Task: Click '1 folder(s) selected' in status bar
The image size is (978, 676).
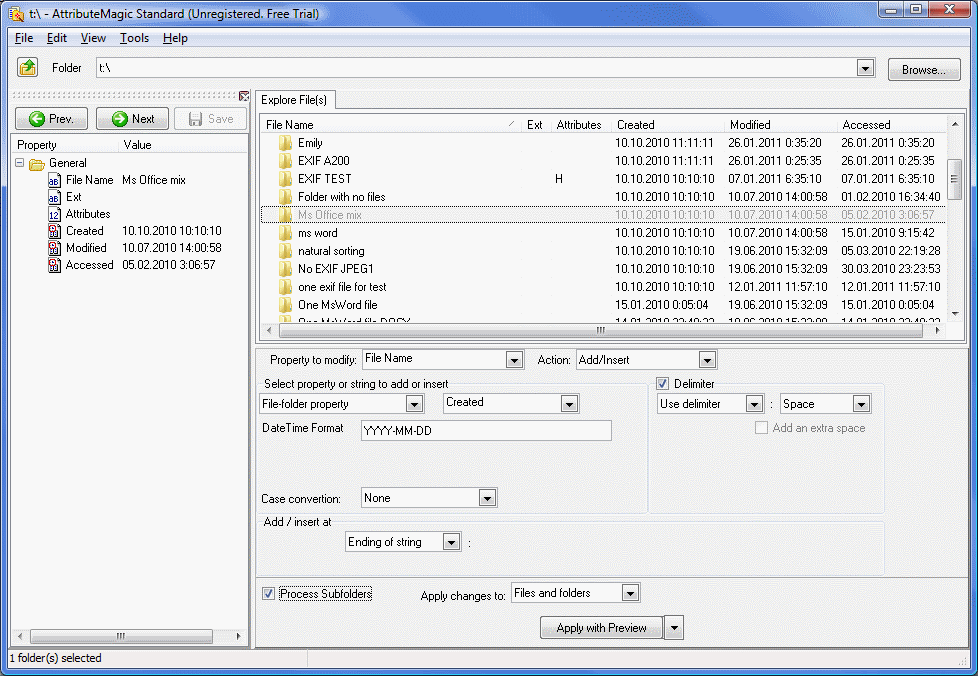Action: 56,658
